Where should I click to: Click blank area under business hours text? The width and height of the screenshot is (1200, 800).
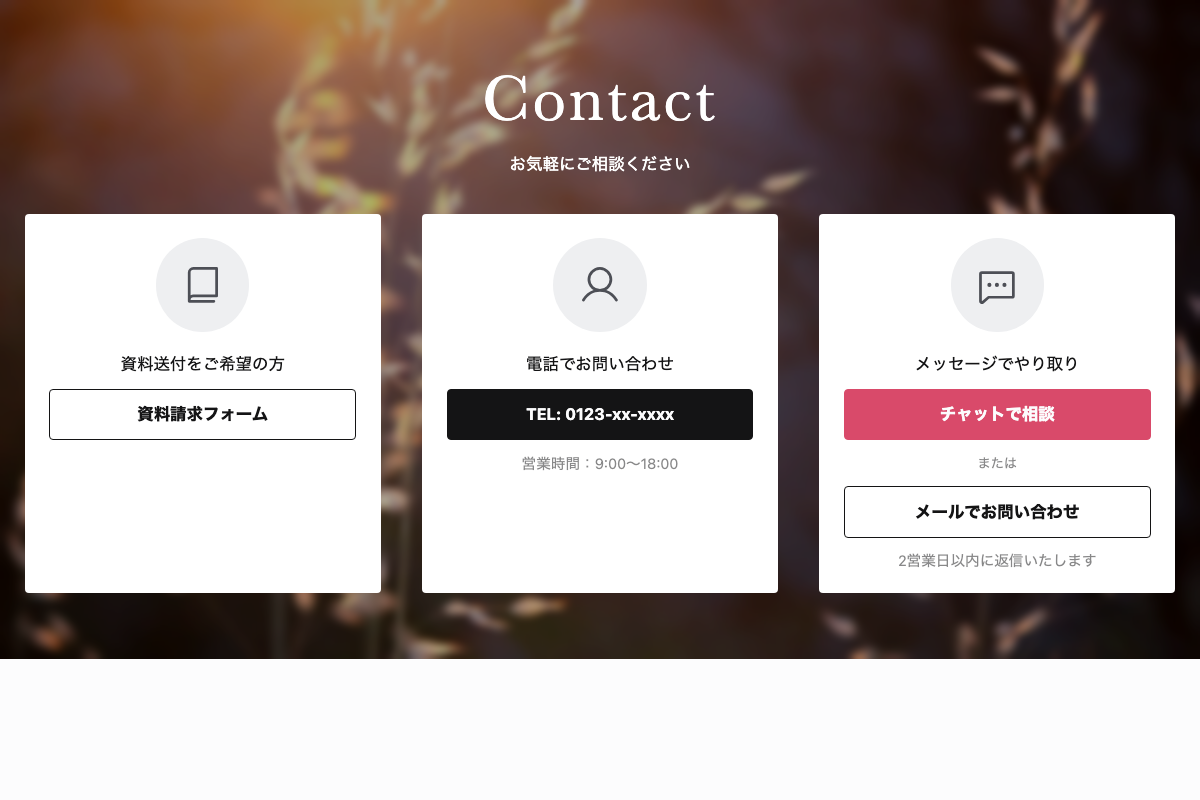[600, 533]
